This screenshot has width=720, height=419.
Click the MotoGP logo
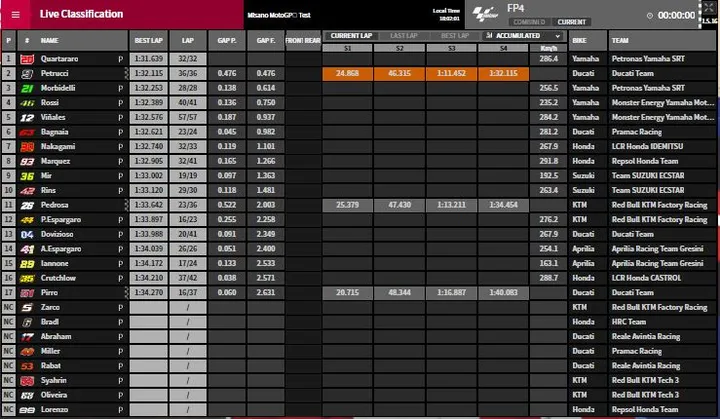tap(485, 14)
